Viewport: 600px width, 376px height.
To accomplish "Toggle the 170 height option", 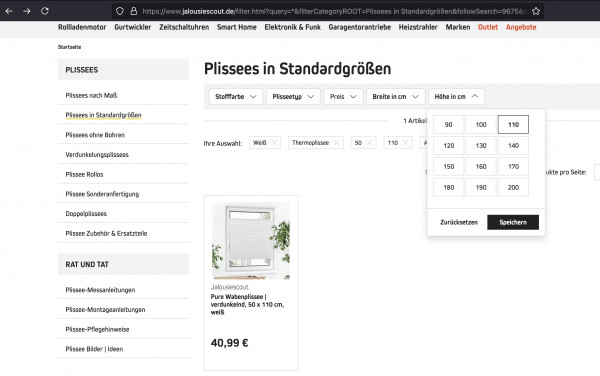I will coord(513,166).
